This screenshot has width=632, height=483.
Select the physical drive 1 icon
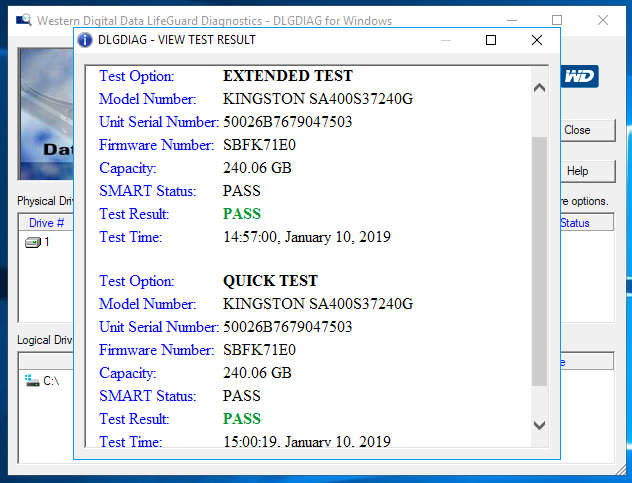[33, 242]
